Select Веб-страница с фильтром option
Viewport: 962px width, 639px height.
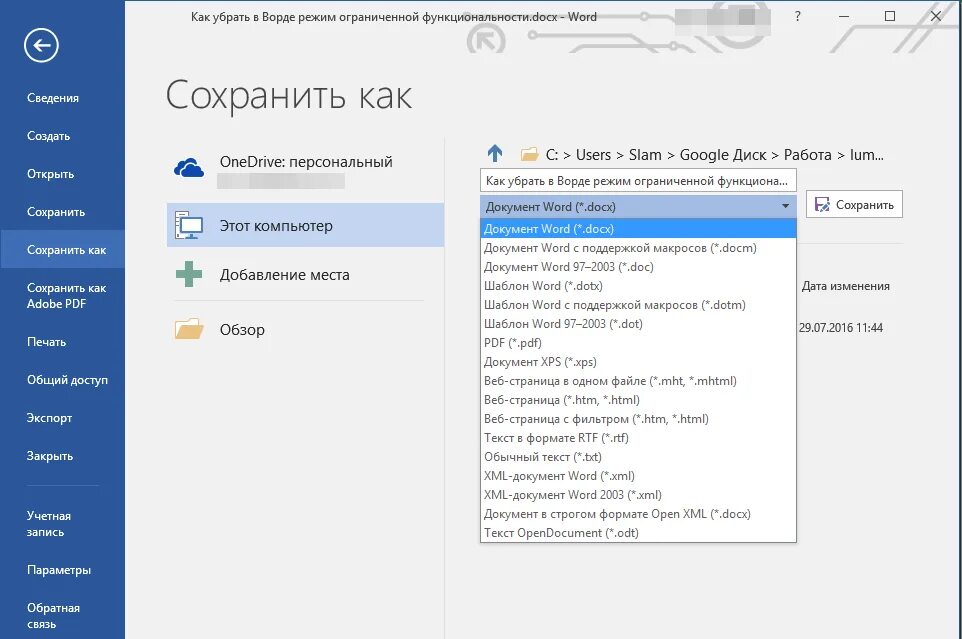638,419
